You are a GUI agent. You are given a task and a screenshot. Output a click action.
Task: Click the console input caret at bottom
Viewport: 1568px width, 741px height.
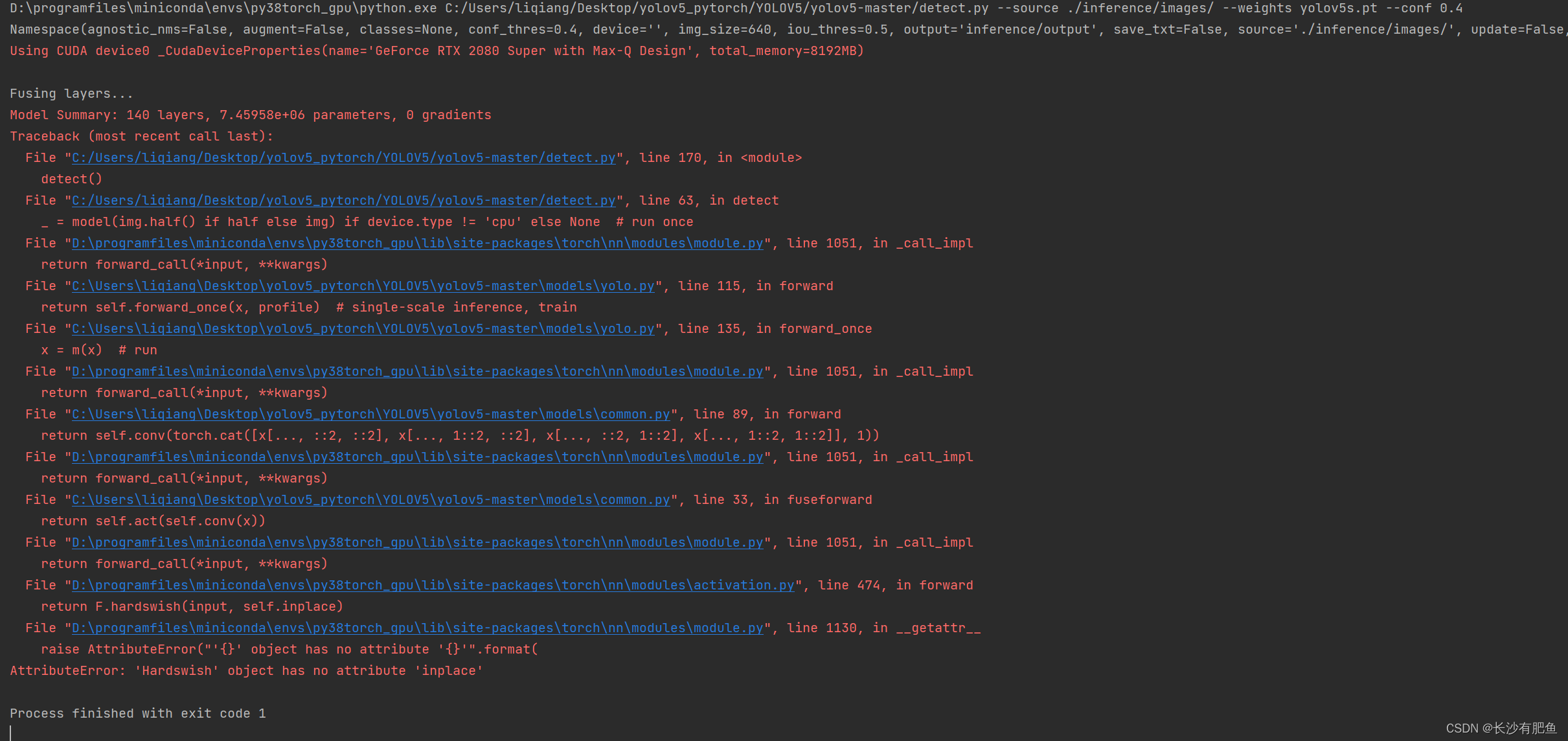tap(12, 731)
